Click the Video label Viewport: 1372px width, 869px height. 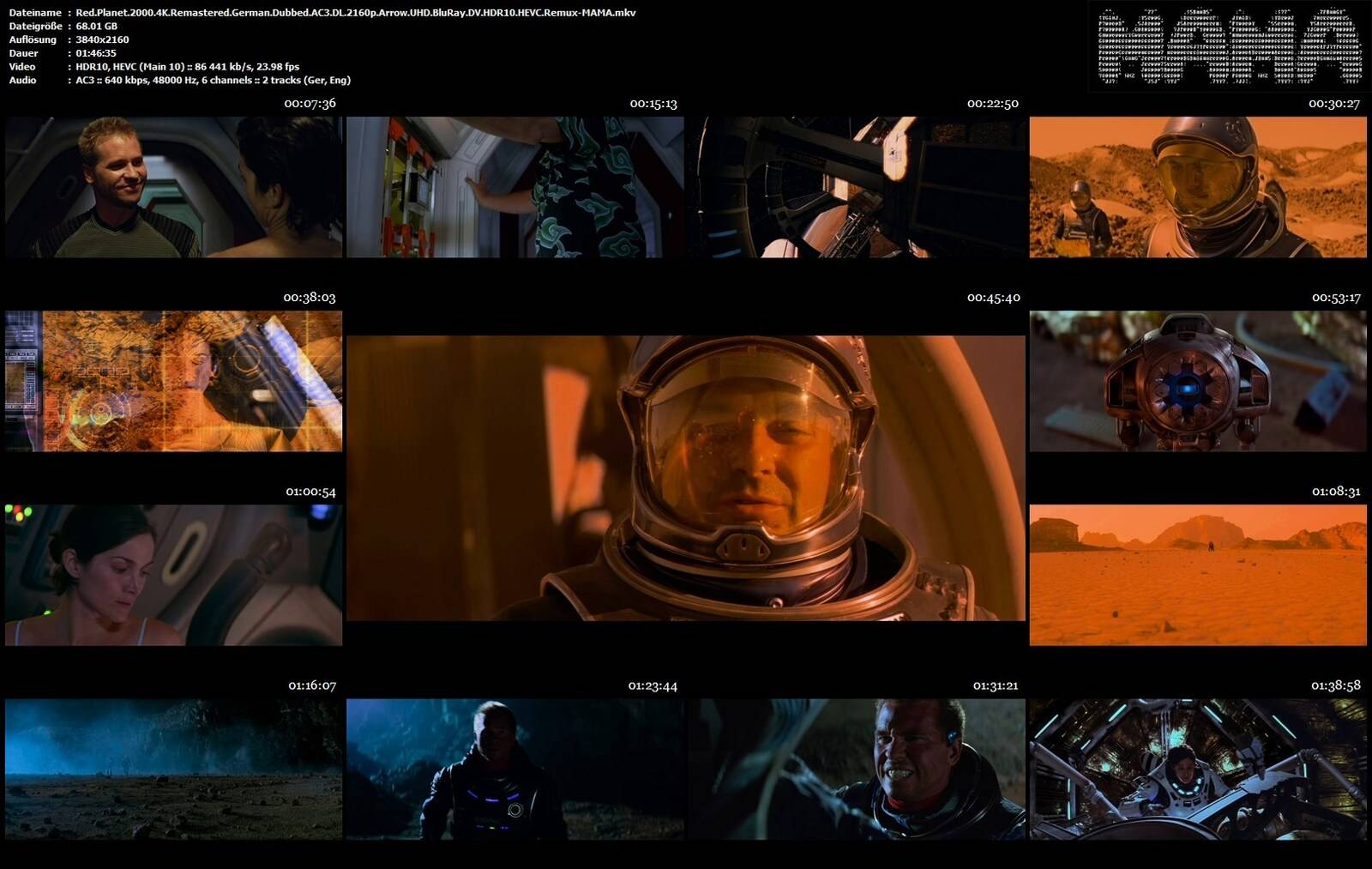pos(22,66)
